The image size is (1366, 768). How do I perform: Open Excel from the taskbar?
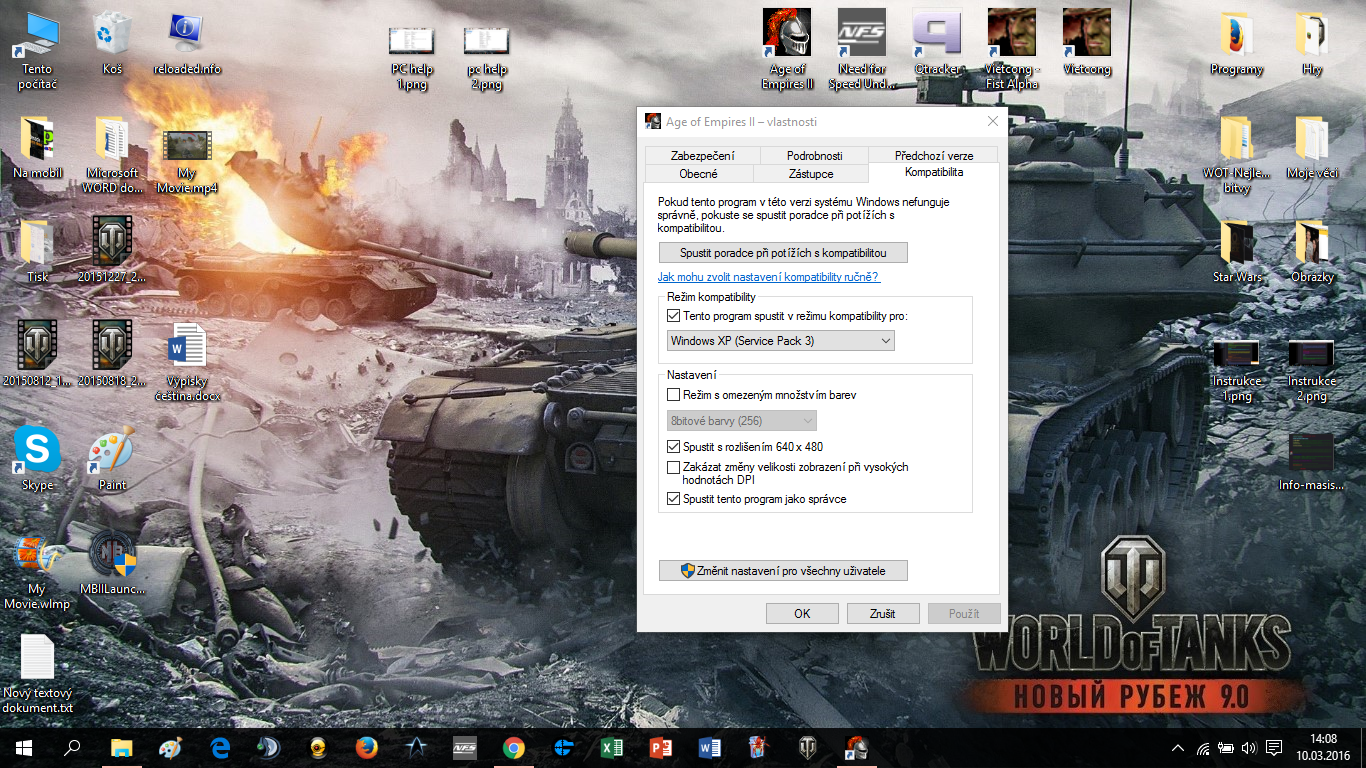[x=612, y=748]
